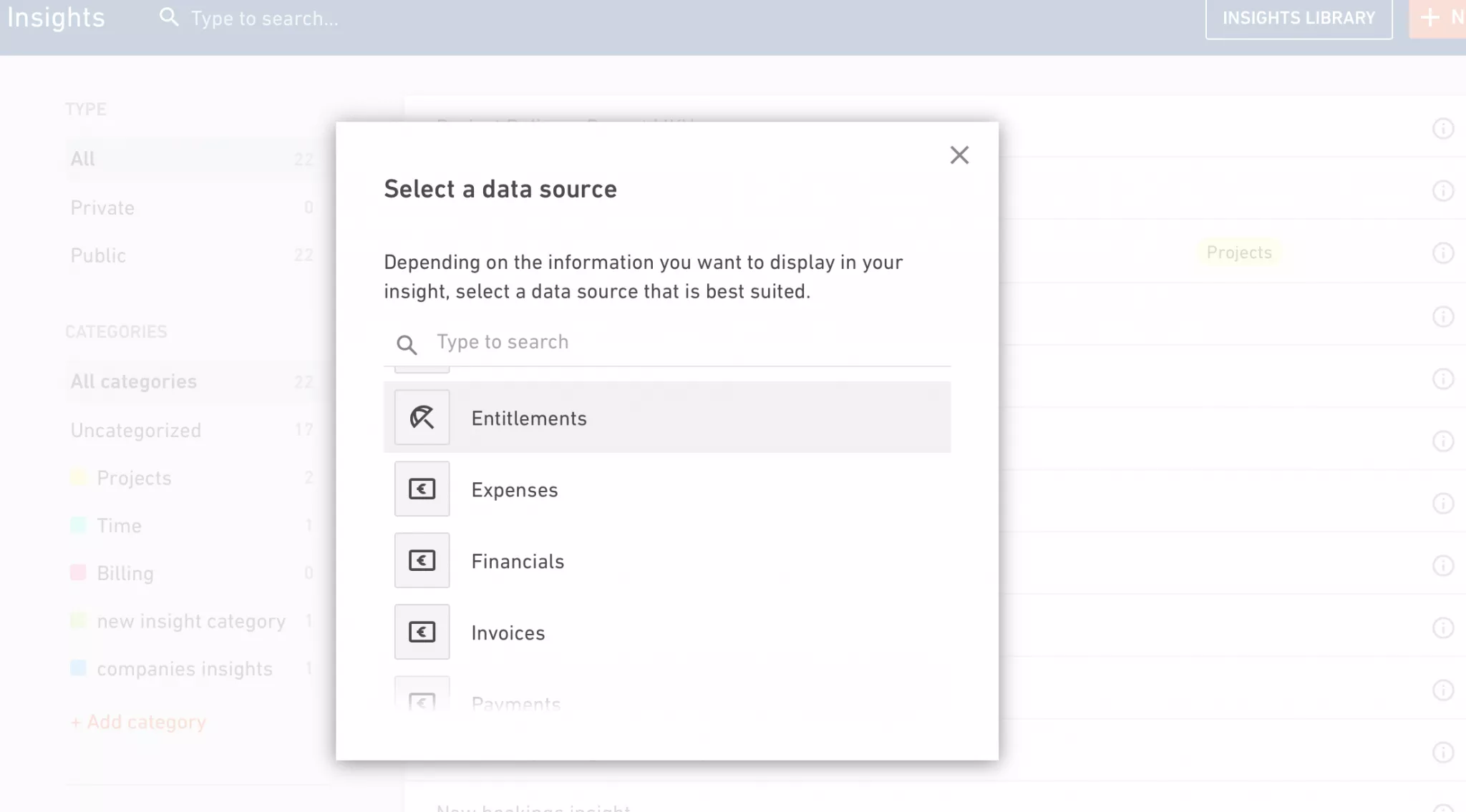The width and height of the screenshot is (1466, 812).
Task: Select the Projects category
Action: coord(192,478)
